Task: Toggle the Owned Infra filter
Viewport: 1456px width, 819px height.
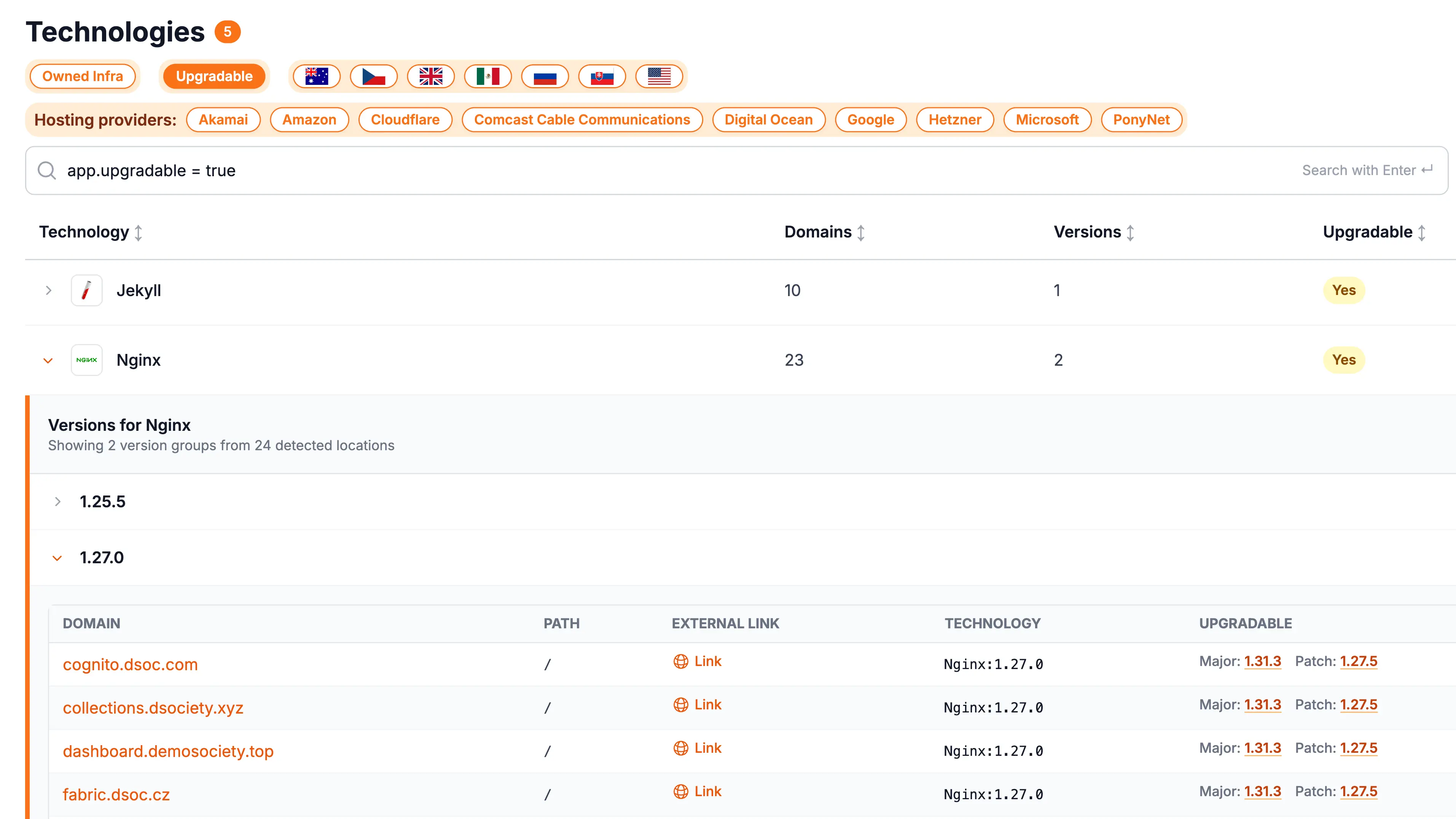Action: click(x=83, y=76)
